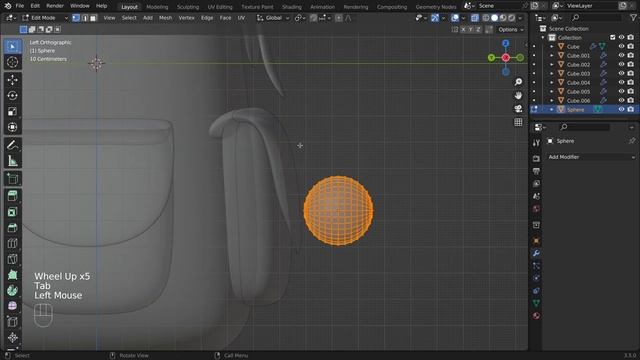This screenshot has height=360, width=640.
Task: Enable edge select mode
Action: (84, 18)
